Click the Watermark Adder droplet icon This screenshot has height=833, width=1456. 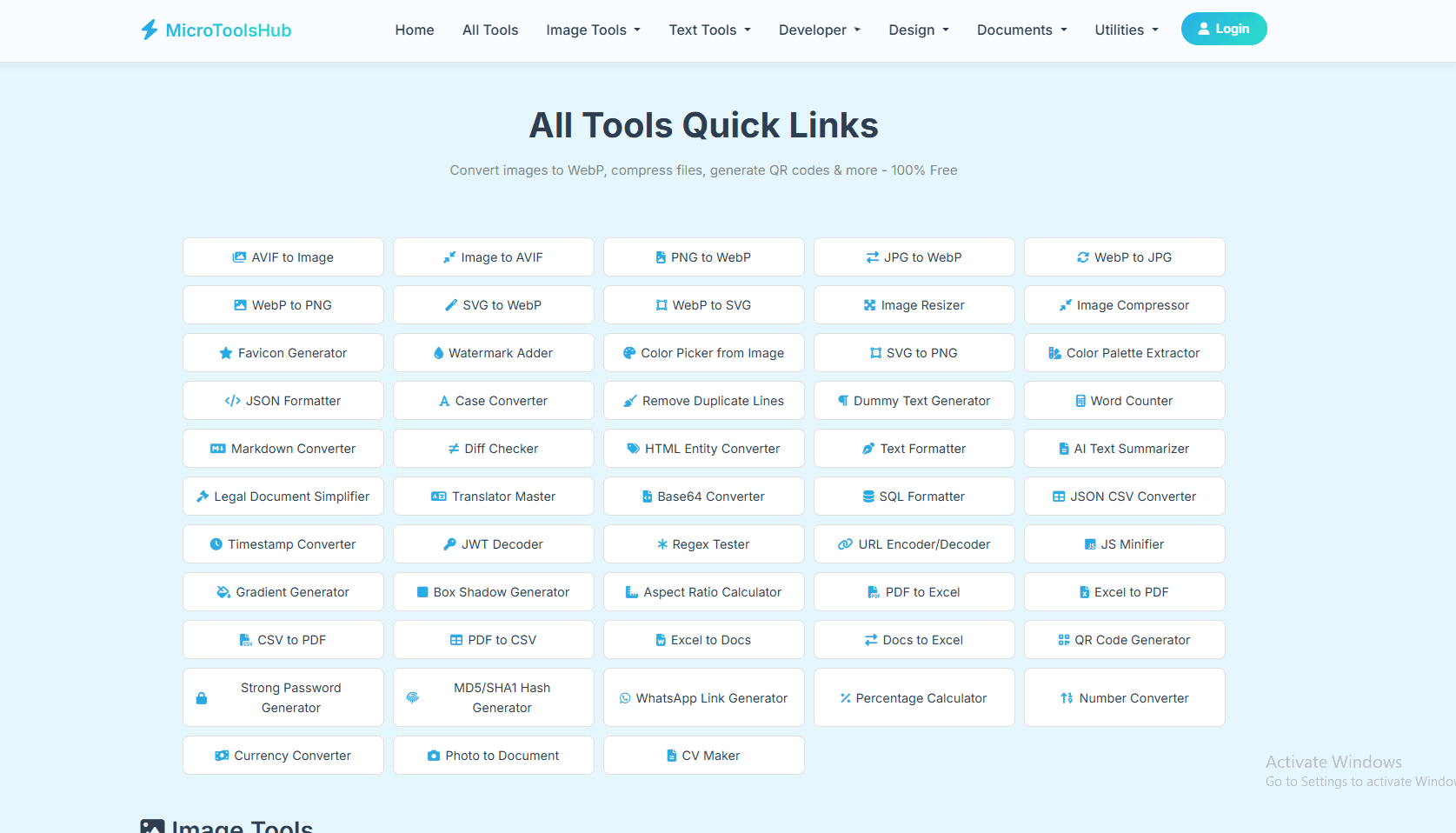[x=438, y=352]
